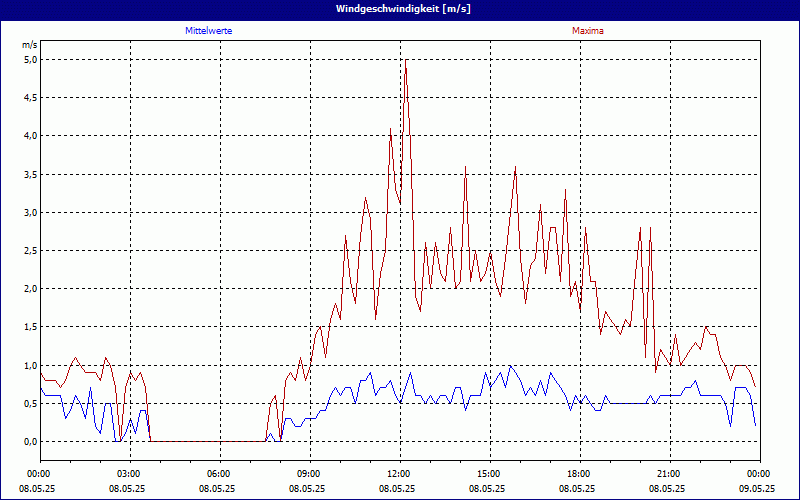
Task: Click the Windgeschwindigkeit [m/s] title bar
Action: [400, 8]
